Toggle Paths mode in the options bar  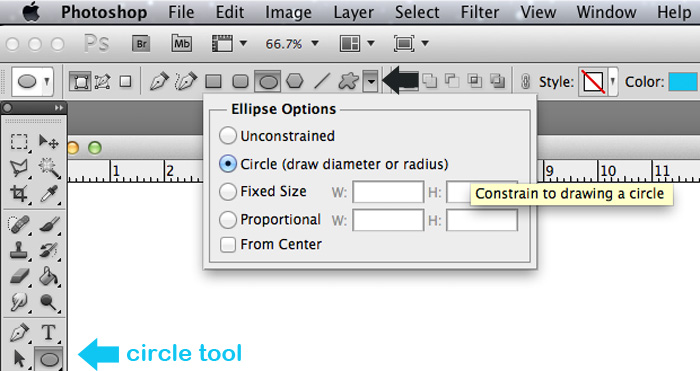pos(103,82)
